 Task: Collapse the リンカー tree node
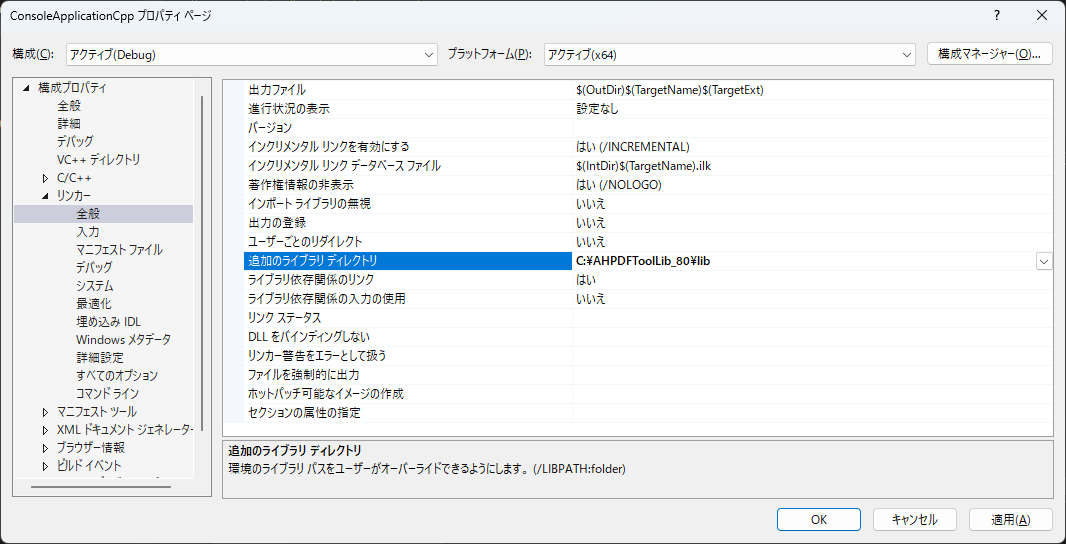point(45,196)
